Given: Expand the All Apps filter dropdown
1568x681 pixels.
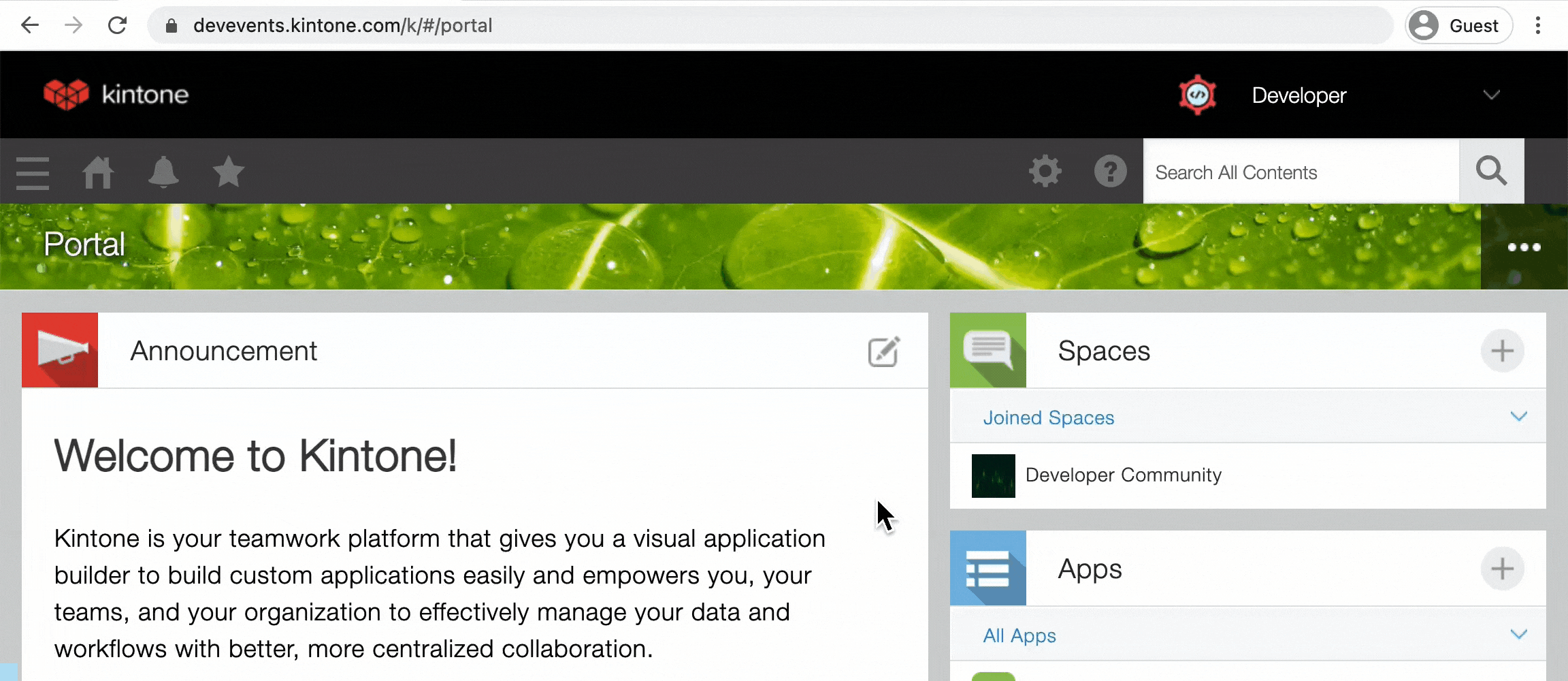Looking at the screenshot, I should (1518, 634).
